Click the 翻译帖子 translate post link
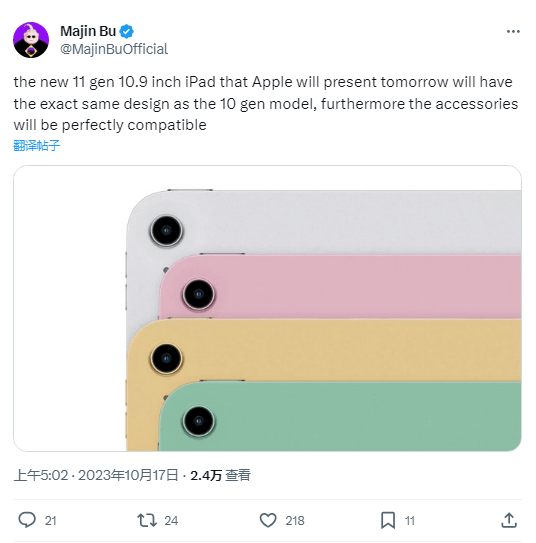The image size is (536, 543). (37, 145)
